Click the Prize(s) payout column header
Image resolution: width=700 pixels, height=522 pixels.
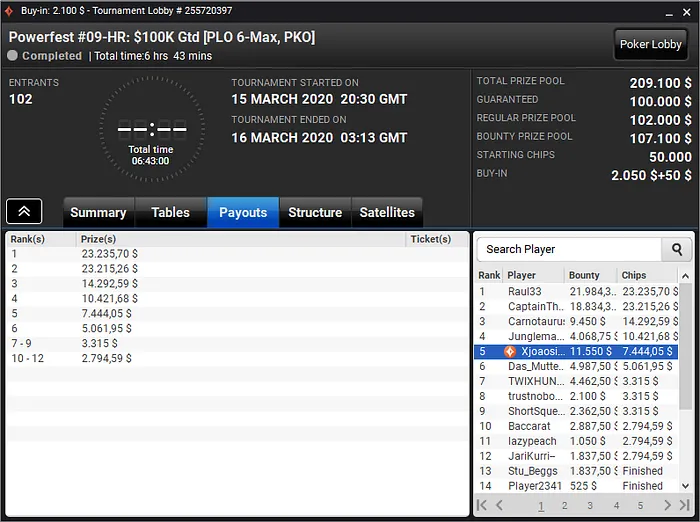click(241, 239)
